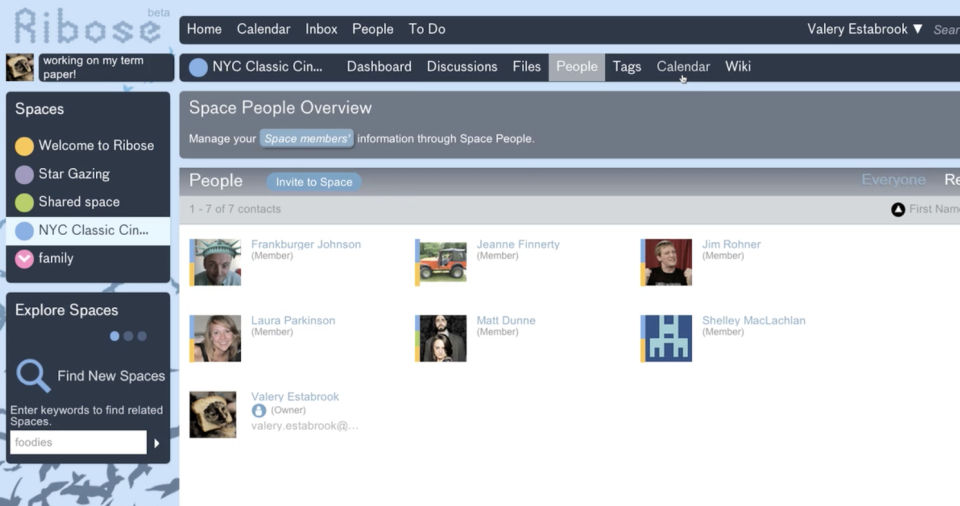Open Valery Estabrook's toast photo
This screenshot has width=960, height=506.
coord(212,415)
